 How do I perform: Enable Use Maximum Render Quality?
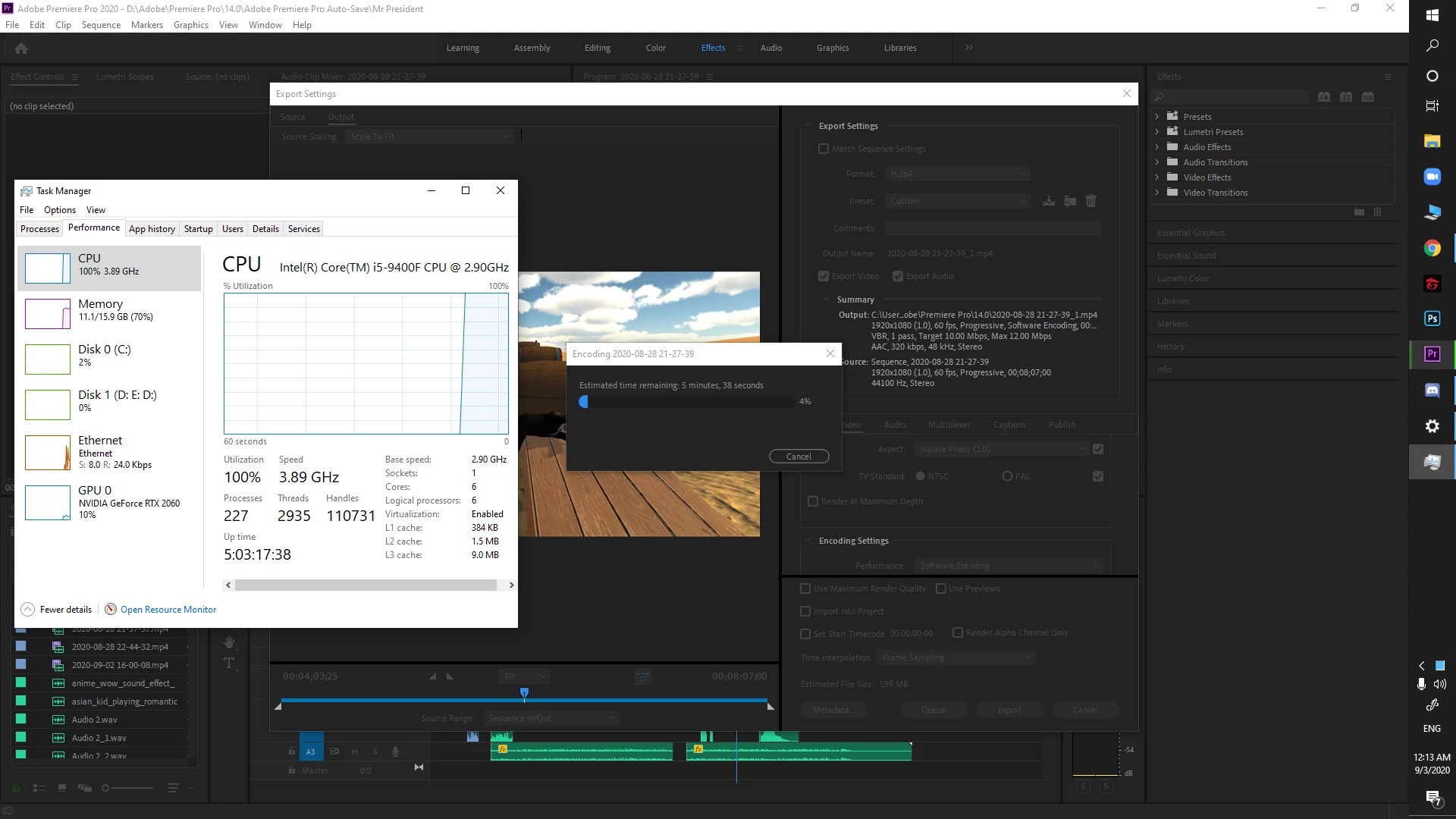click(x=805, y=588)
